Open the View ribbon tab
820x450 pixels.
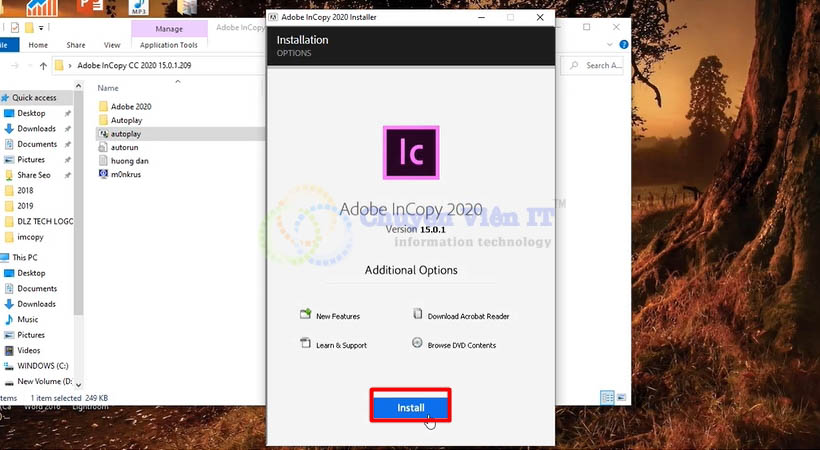[112, 45]
